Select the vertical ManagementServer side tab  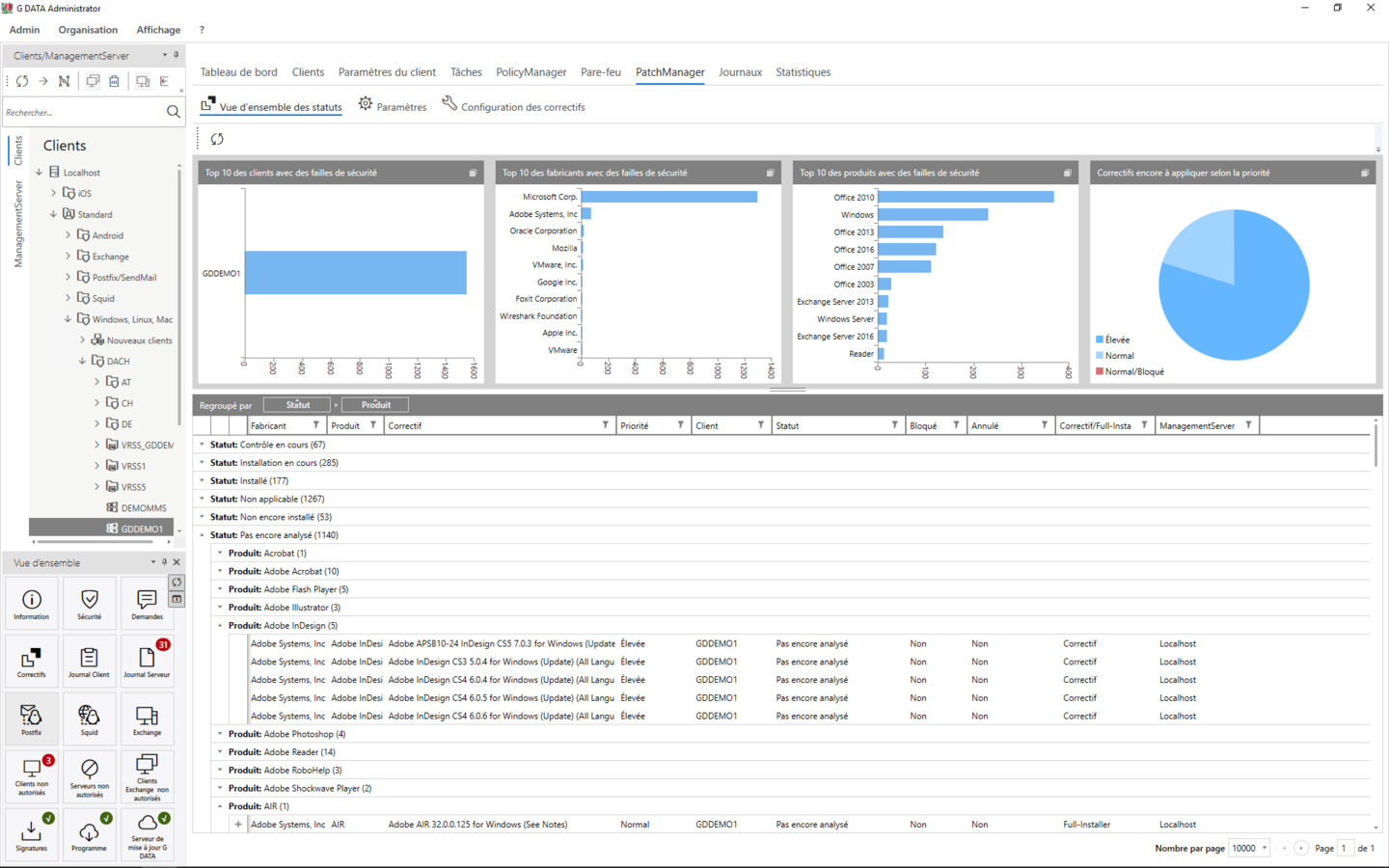(x=17, y=224)
